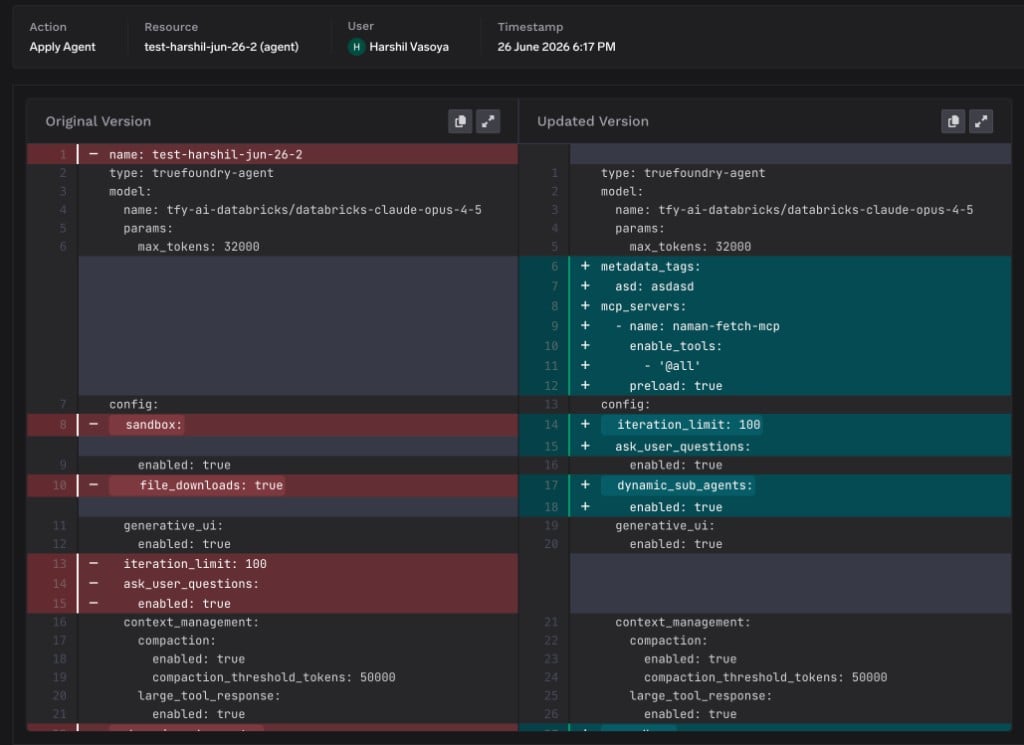Screen dimensions: 1024x745
Task: Click generative_ui: in Original Version
Action: pyautogui.click(x=173, y=526)
